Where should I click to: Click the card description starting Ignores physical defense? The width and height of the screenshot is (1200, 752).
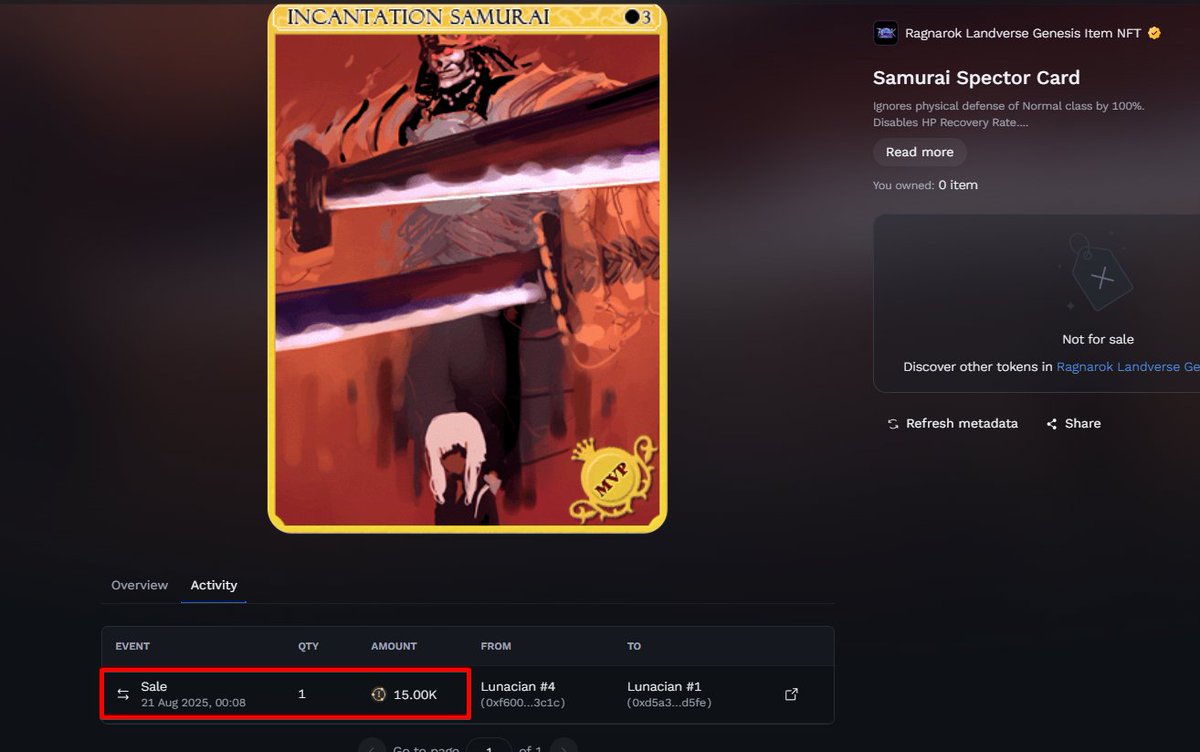(1008, 114)
